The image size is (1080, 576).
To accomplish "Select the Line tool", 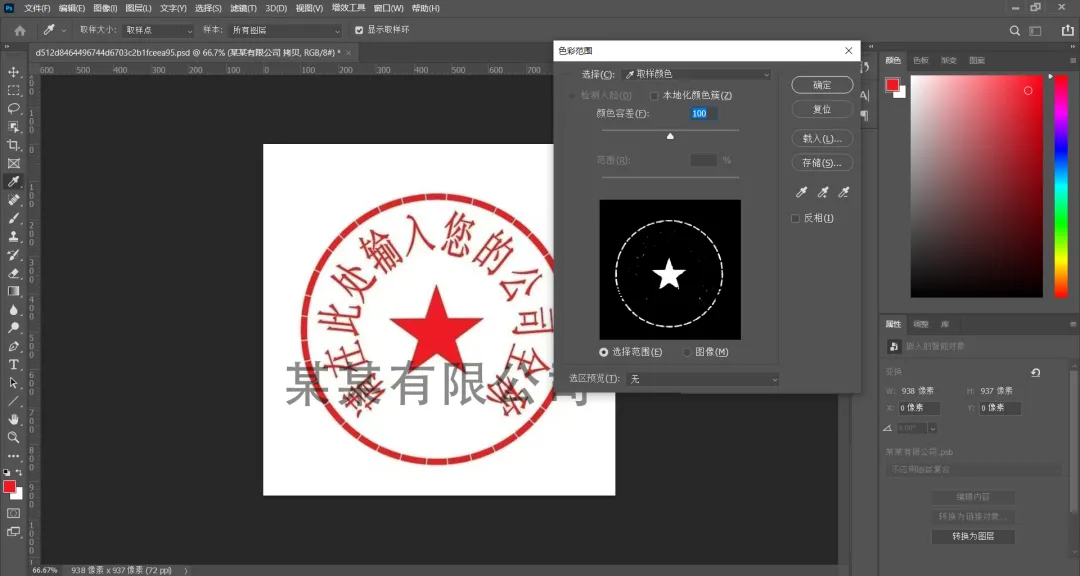I will click(13, 400).
